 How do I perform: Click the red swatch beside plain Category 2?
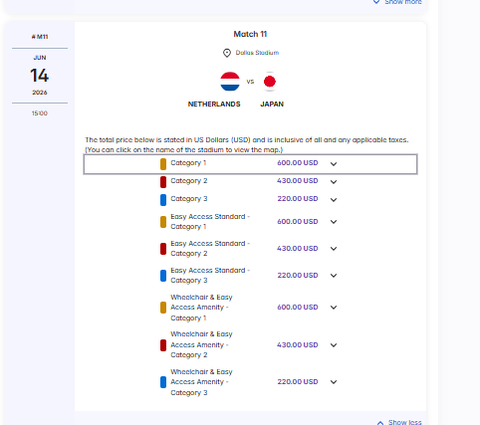(x=163, y=182)
